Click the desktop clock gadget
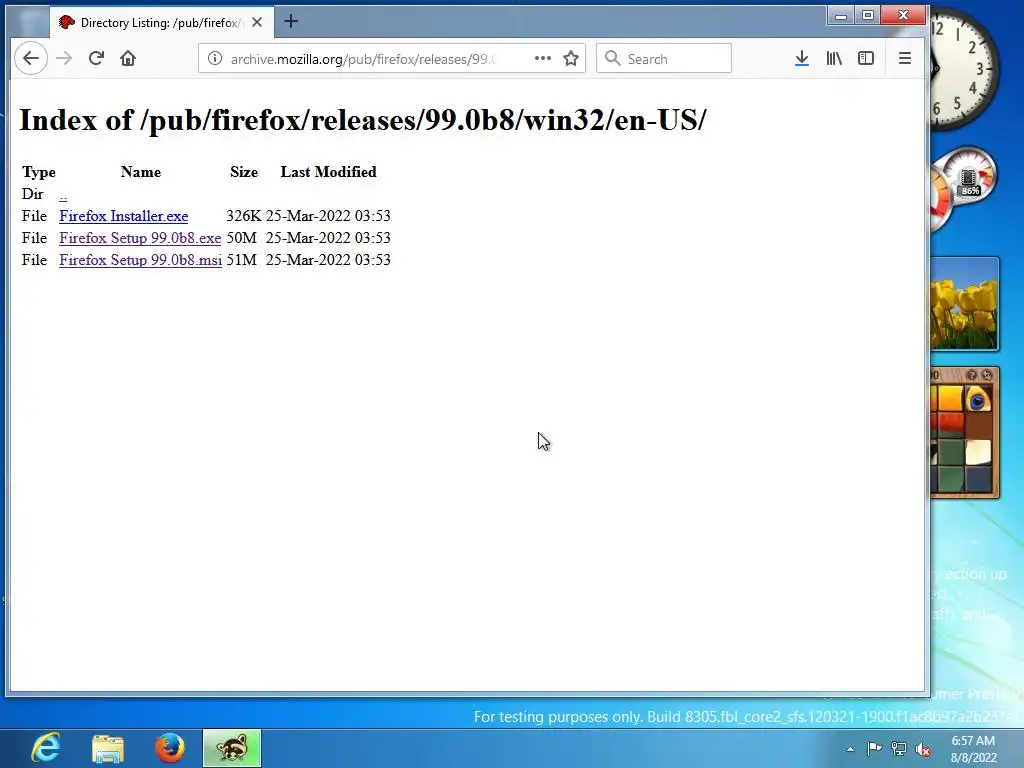Screen dimensions: 1024x768 [963, 67]
